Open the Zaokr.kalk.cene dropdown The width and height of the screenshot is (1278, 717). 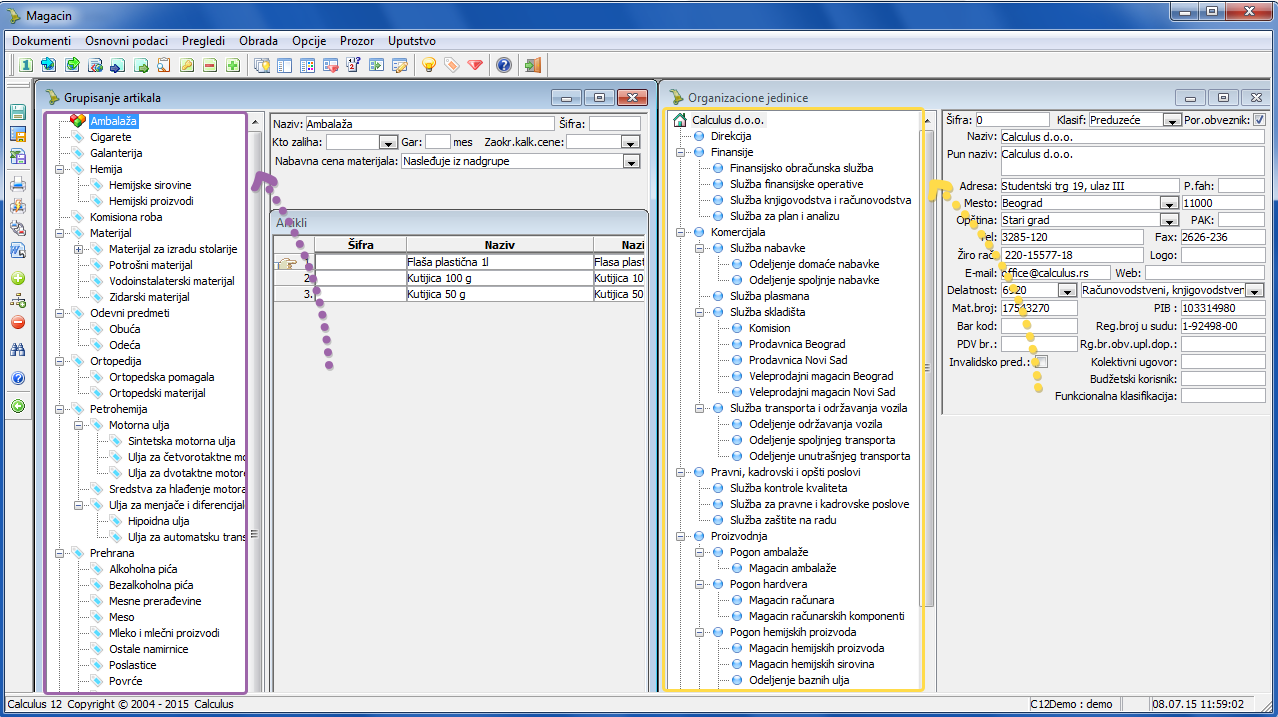point(630,143)
